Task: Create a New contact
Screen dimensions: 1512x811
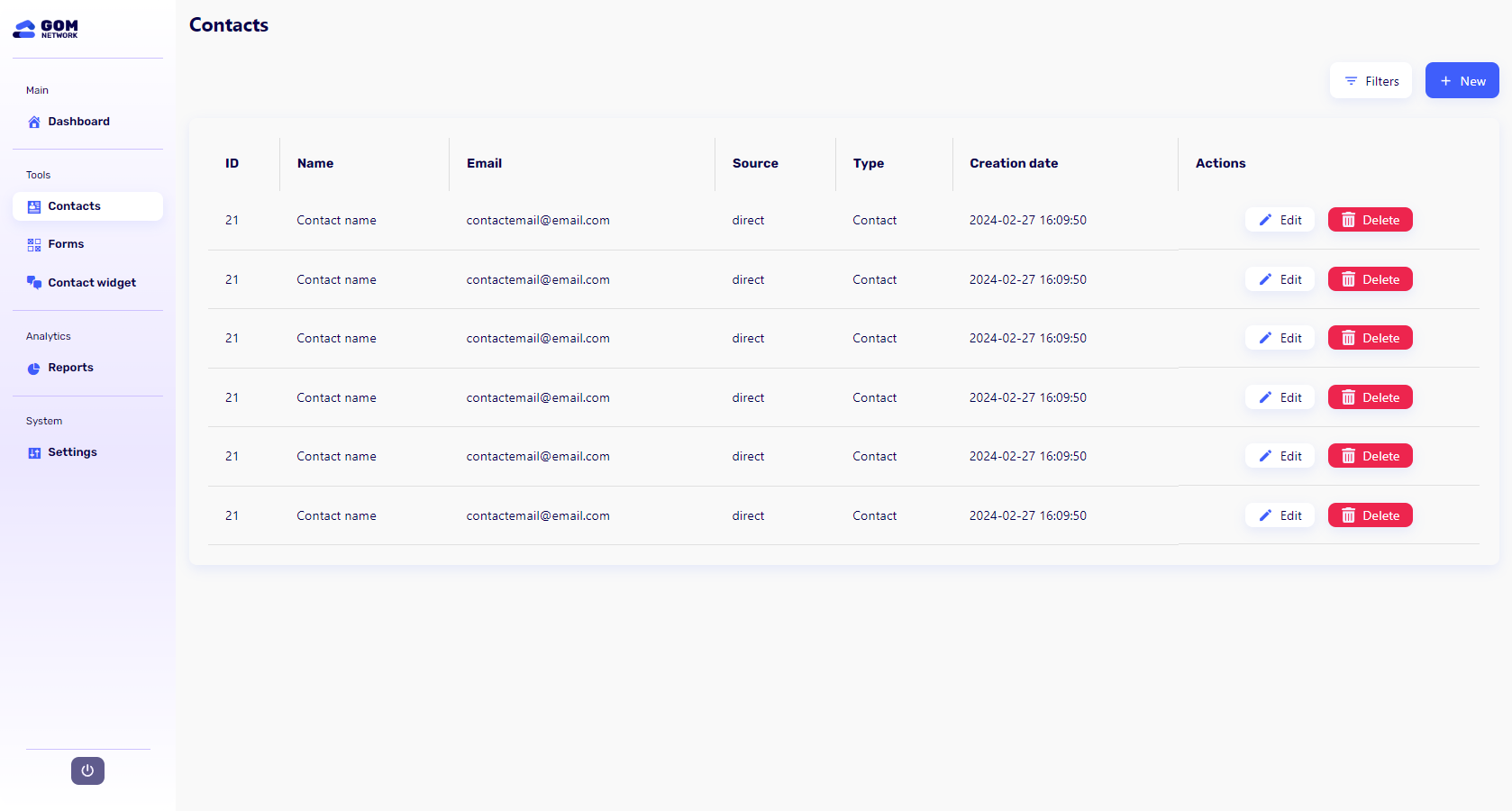Action: pyautogui.click(x=1462, y=81)
